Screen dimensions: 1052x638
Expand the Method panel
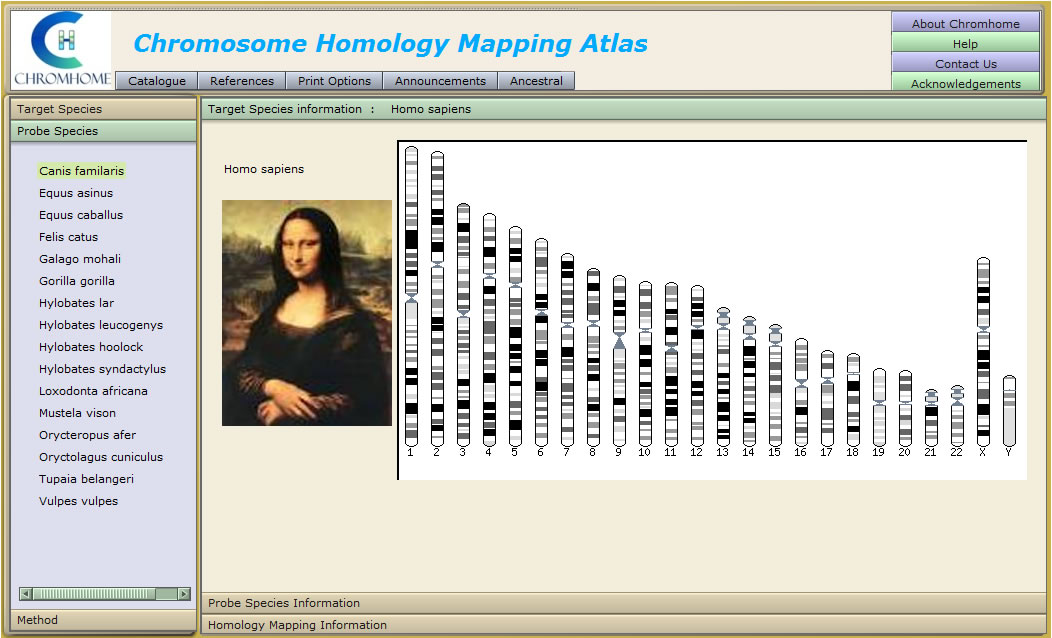tap(103, 620)
